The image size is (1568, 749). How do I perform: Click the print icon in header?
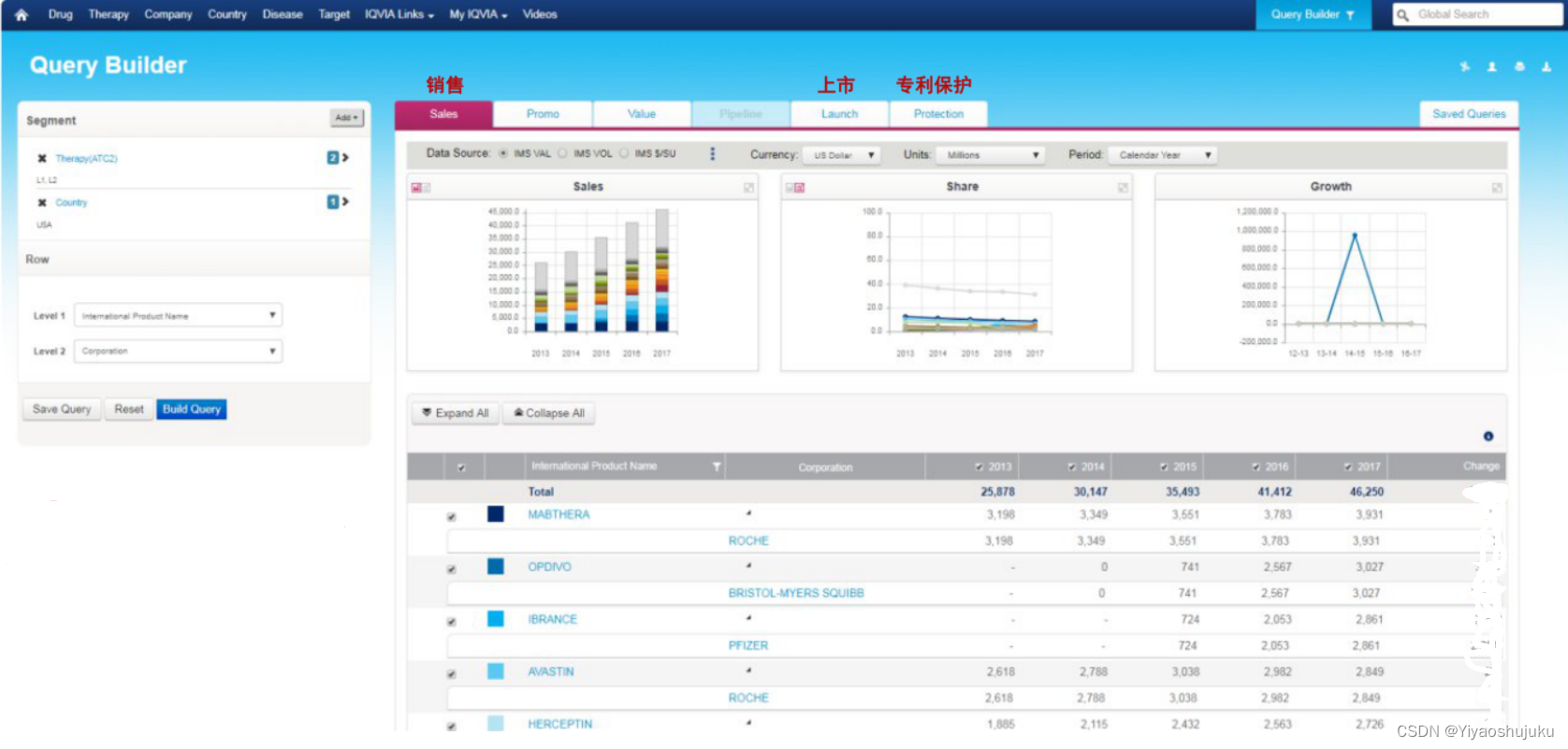[x=1519, y=66]
